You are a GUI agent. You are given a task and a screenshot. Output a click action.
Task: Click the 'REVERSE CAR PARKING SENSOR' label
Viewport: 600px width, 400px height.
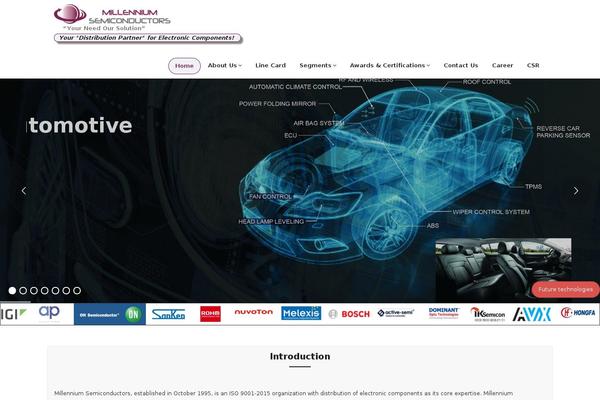(x=563, y=132)
